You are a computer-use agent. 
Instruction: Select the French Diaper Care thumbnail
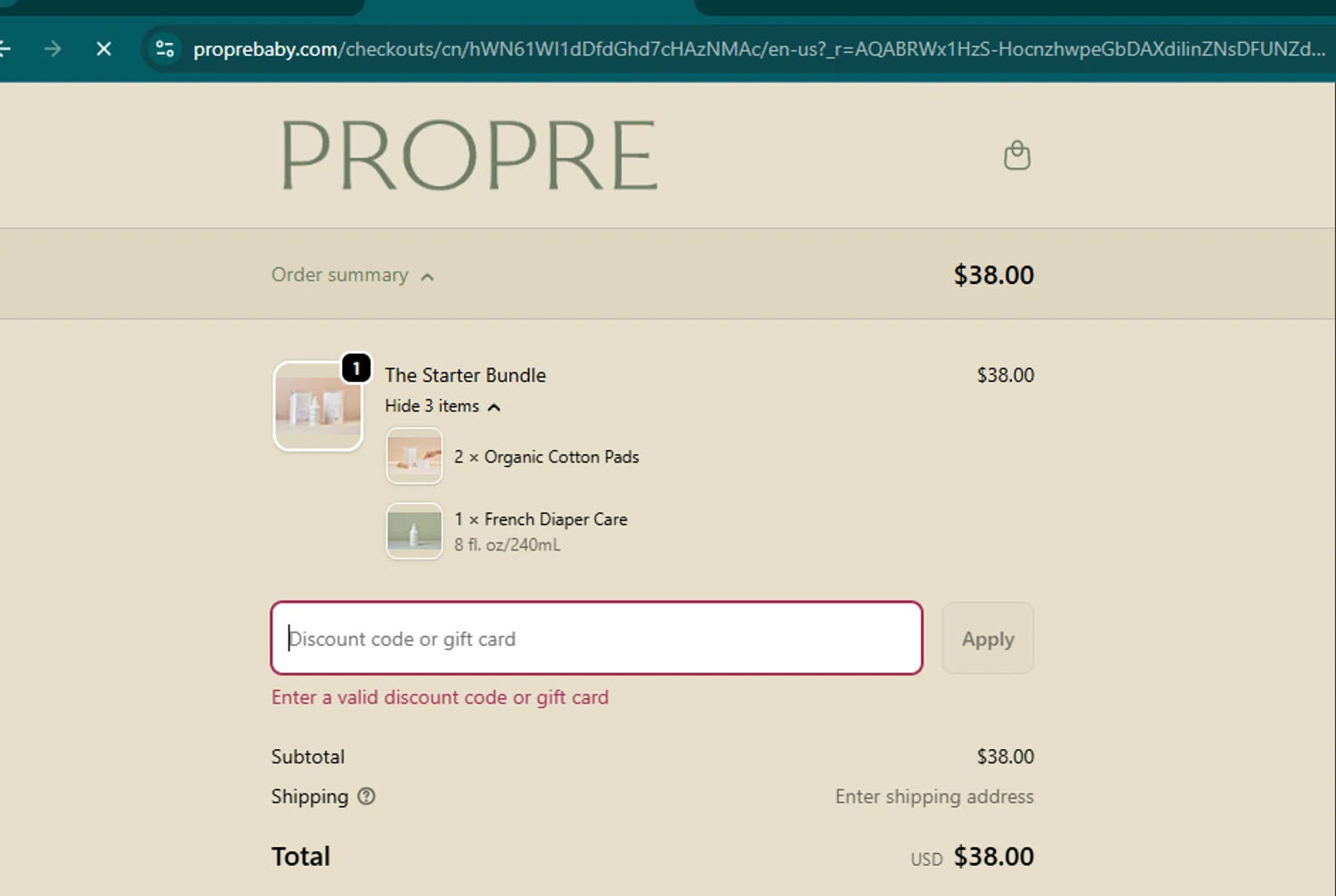[414, 531]
